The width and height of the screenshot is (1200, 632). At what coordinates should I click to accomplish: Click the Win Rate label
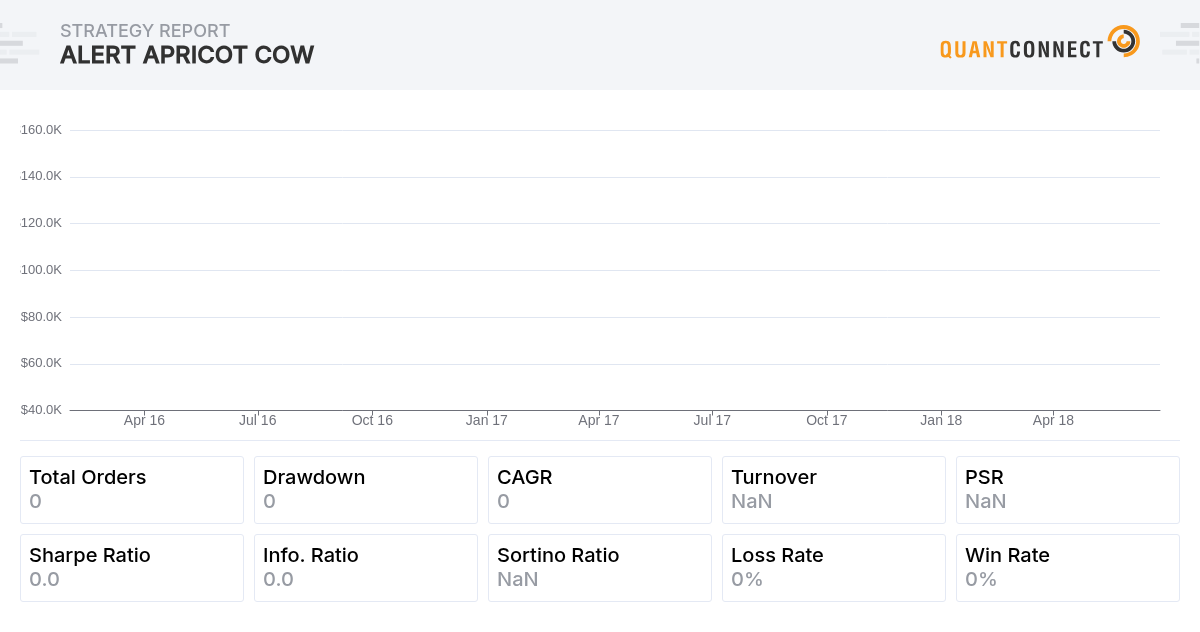coord(1007,555)
